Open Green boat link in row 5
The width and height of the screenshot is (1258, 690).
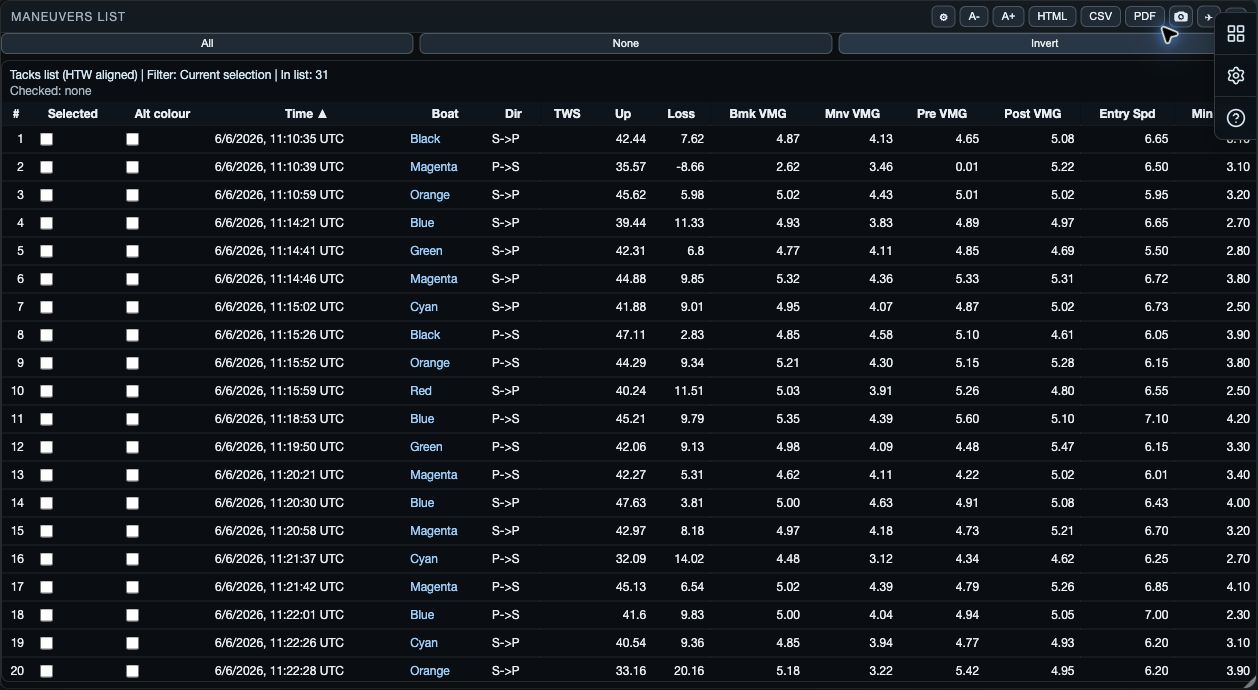tap(426, 251)
